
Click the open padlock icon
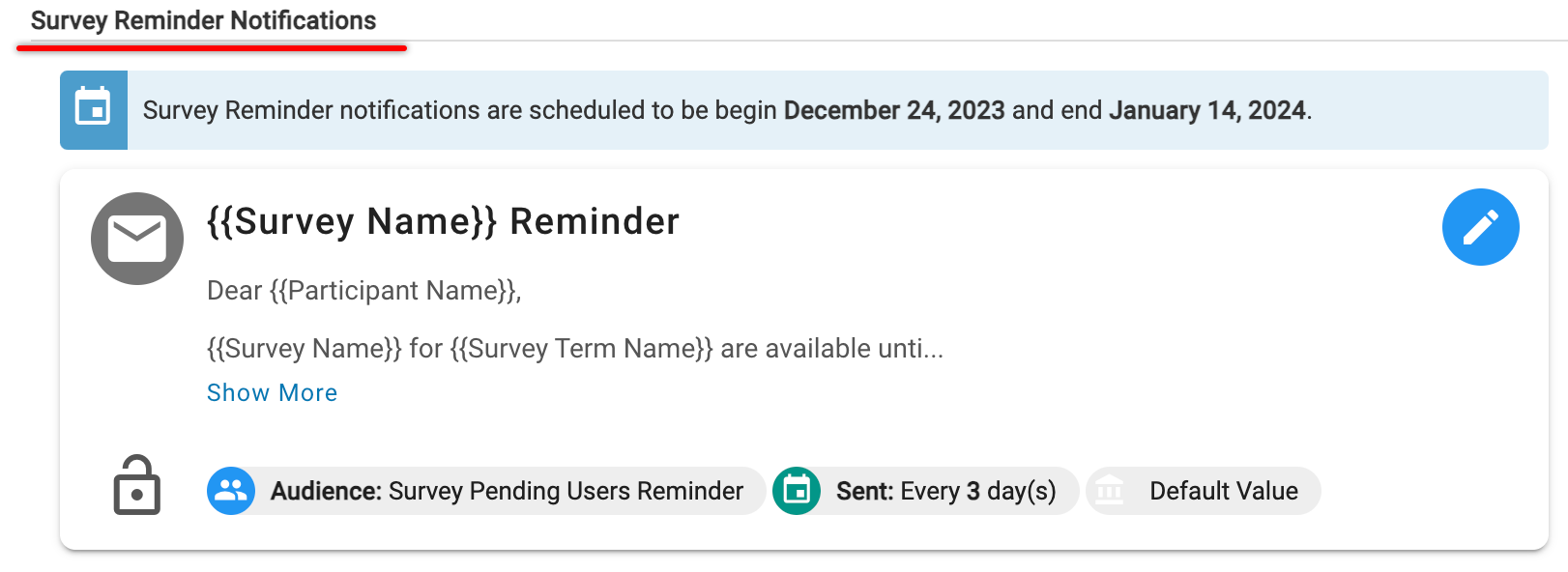tap(136, 486)
